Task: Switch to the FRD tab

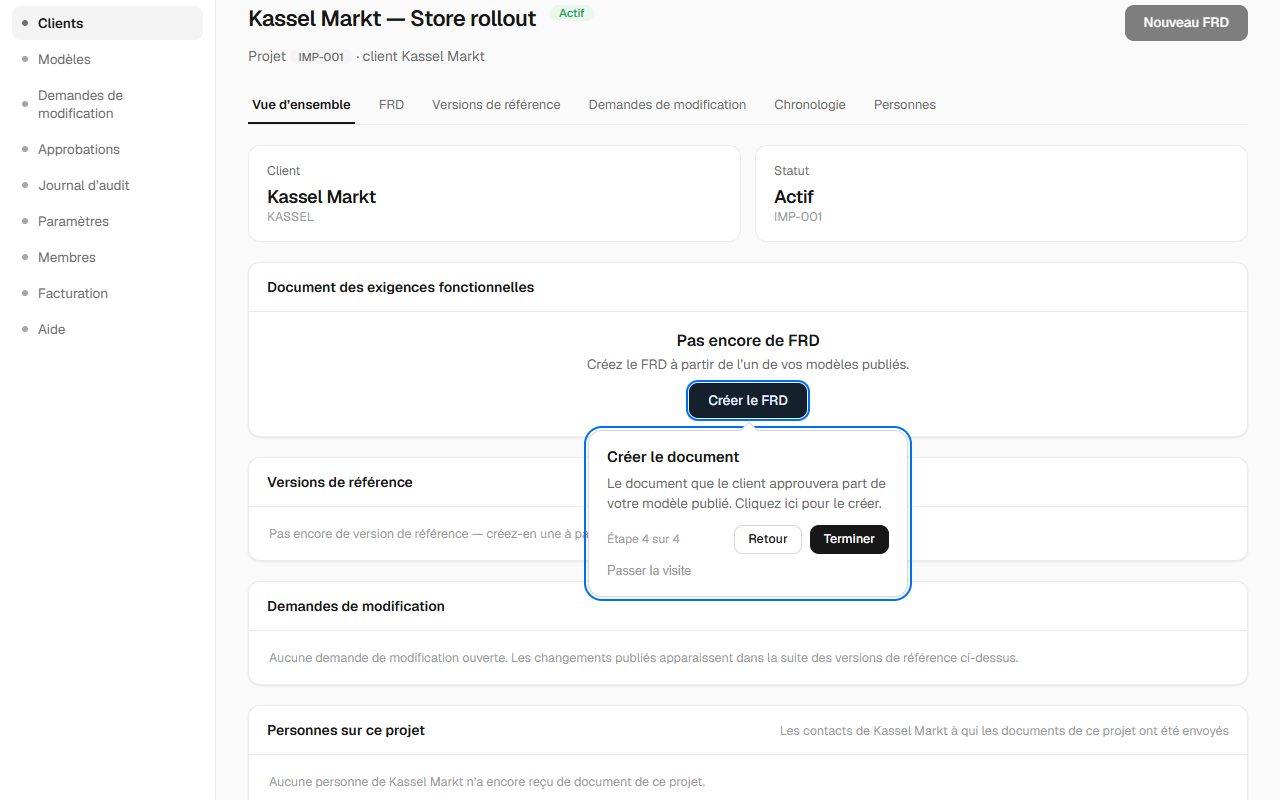Action: [x=391, y=104]
